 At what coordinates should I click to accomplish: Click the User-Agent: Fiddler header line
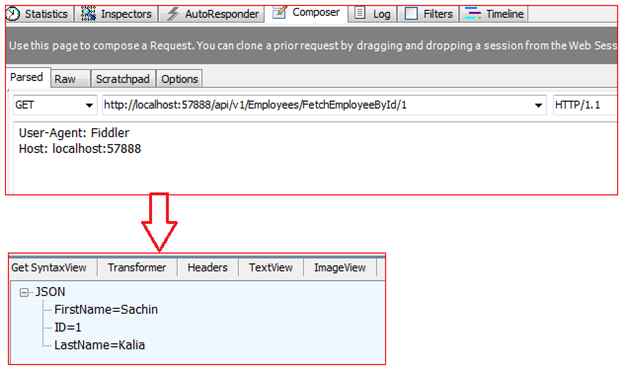click(x=74, y=133)
